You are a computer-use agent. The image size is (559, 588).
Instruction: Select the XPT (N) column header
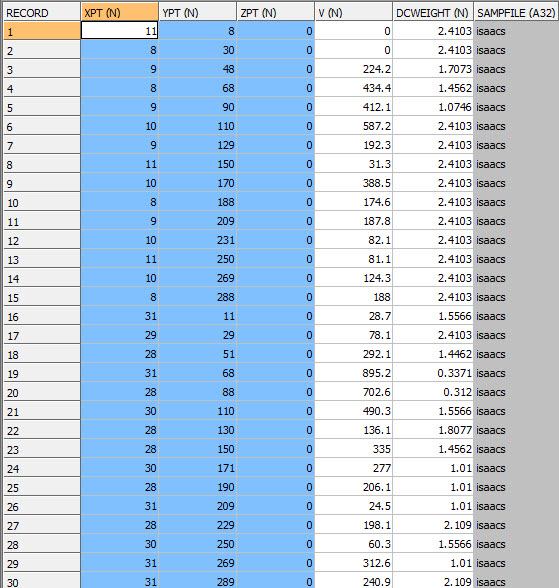[119, 13]
